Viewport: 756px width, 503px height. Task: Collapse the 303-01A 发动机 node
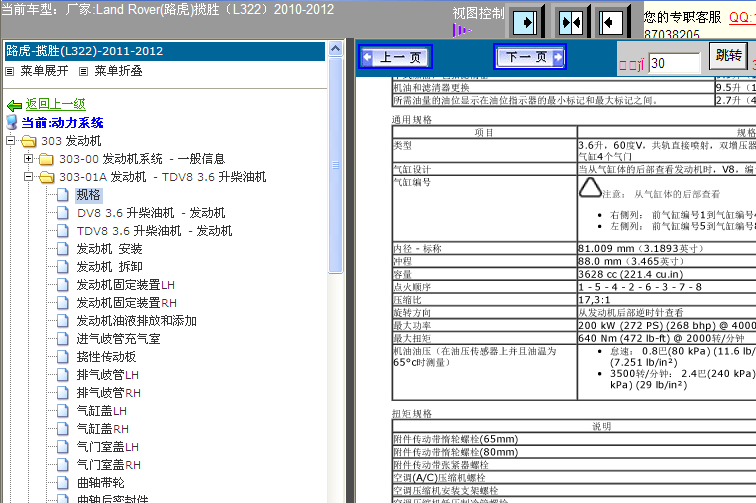[28, 177]
